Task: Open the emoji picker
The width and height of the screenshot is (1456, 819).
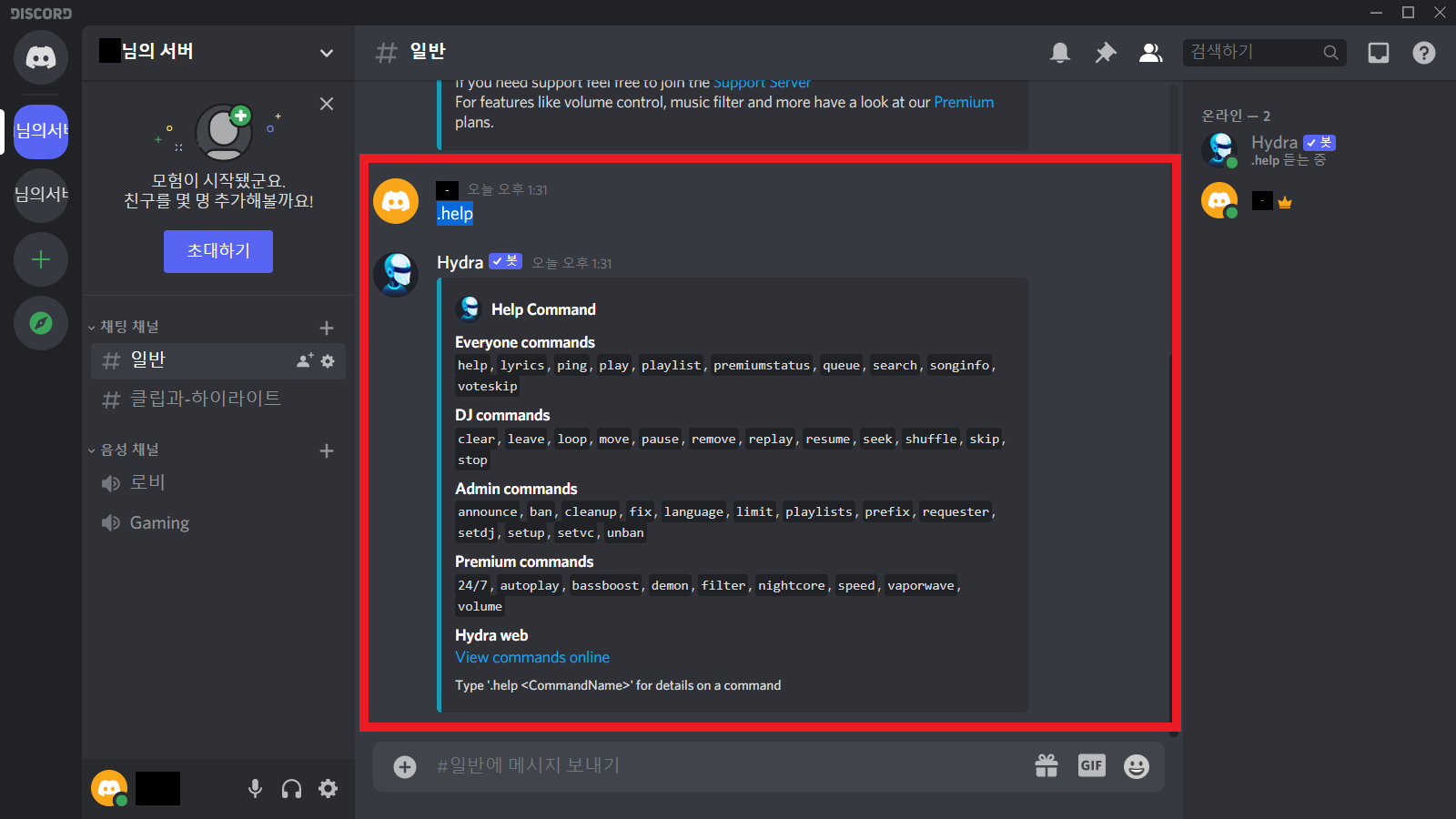Action: point(1137,766)
